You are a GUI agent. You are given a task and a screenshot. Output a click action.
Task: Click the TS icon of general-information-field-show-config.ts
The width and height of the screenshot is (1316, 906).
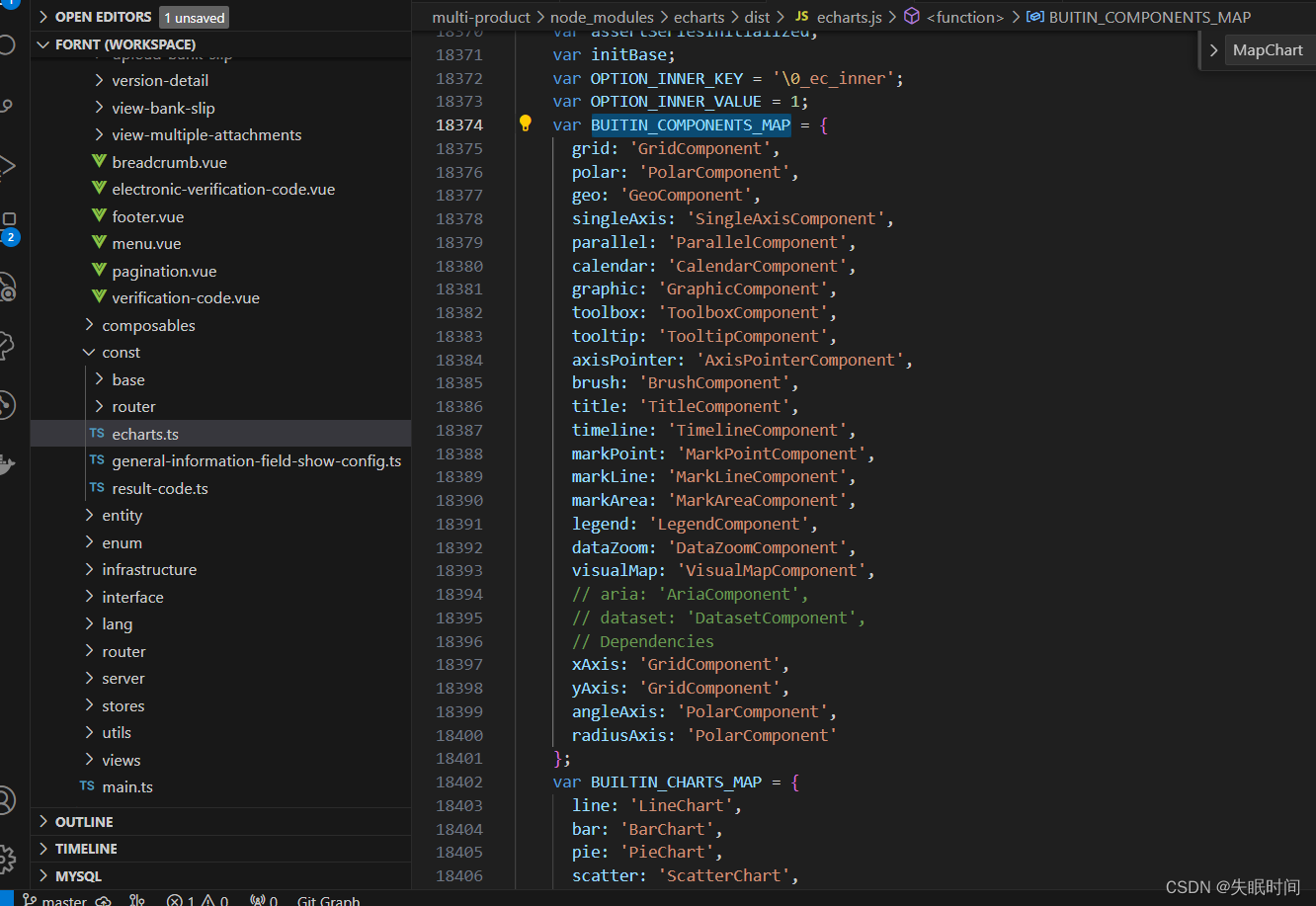point(97,460)
